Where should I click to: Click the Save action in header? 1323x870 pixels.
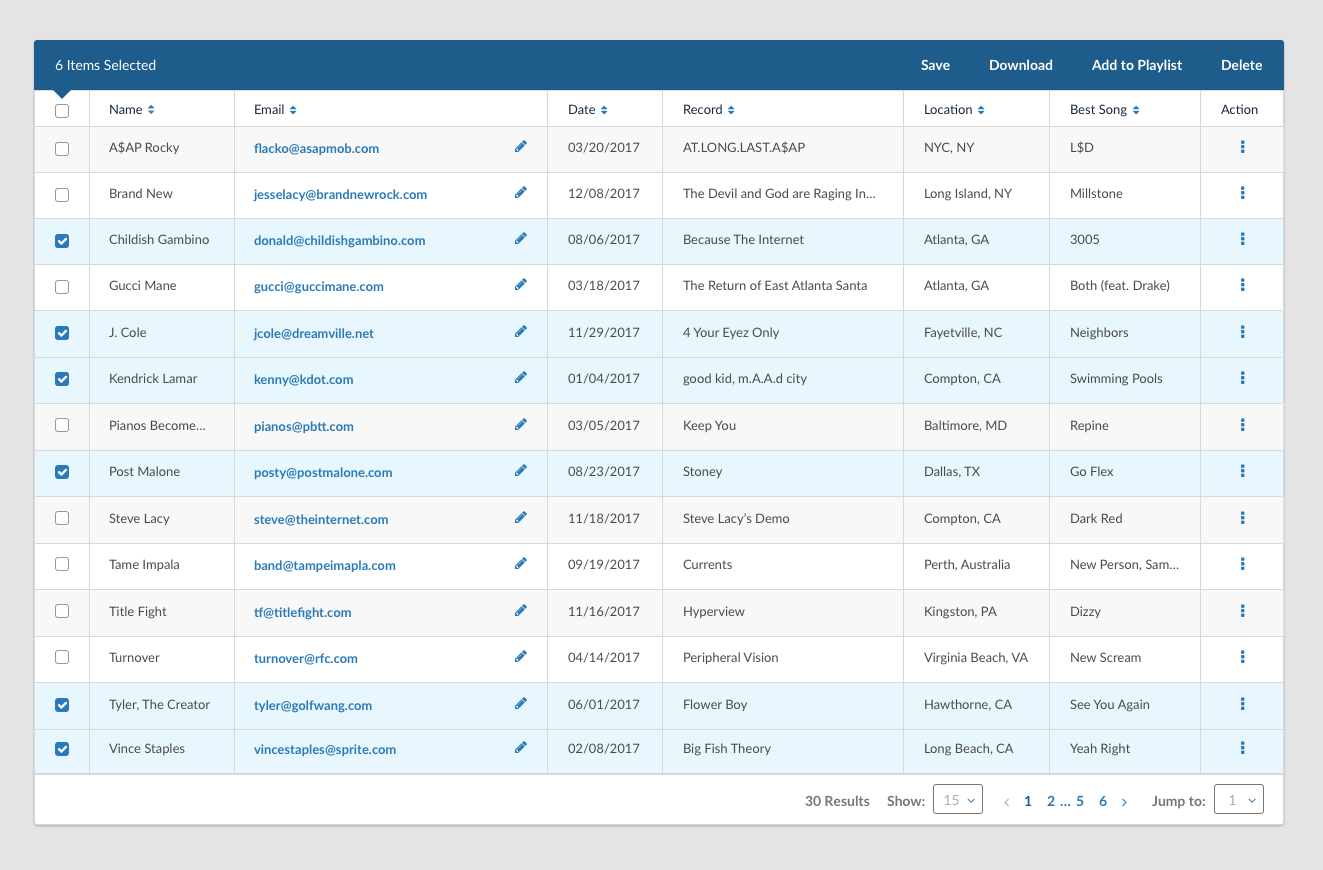[x=936, y=65]
